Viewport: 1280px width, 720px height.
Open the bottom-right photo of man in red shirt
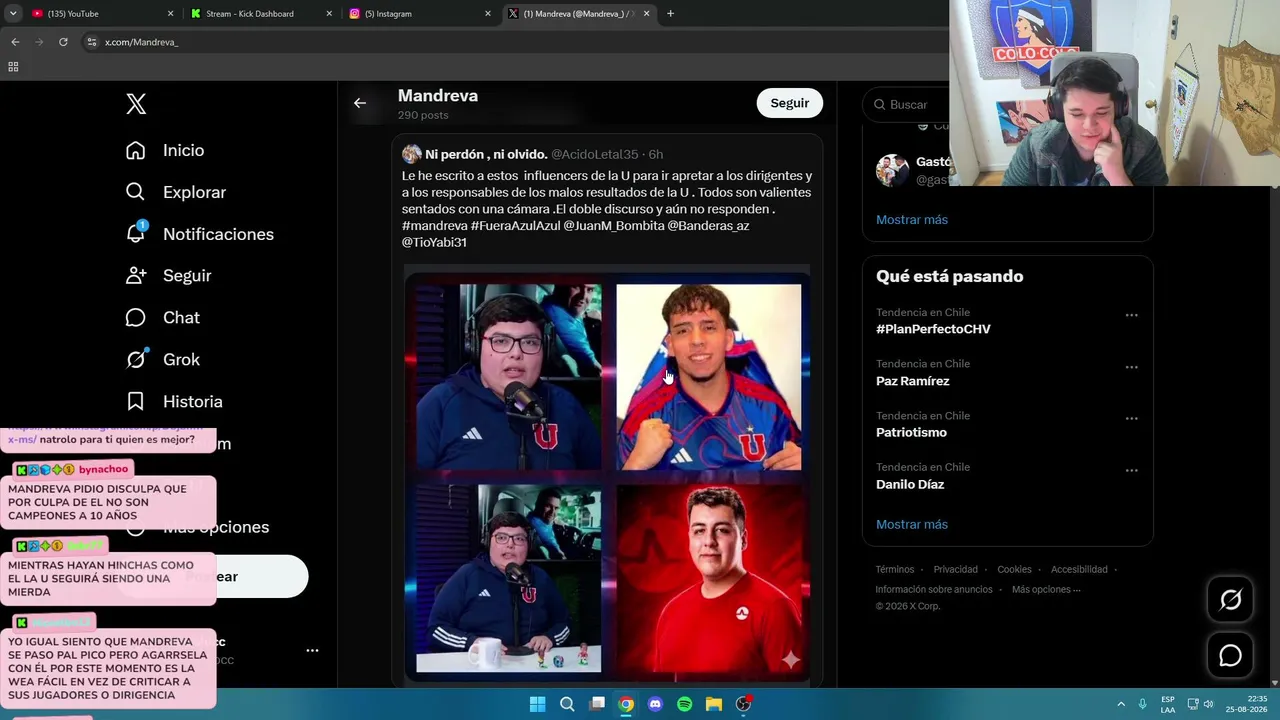(x=708, y=579)
